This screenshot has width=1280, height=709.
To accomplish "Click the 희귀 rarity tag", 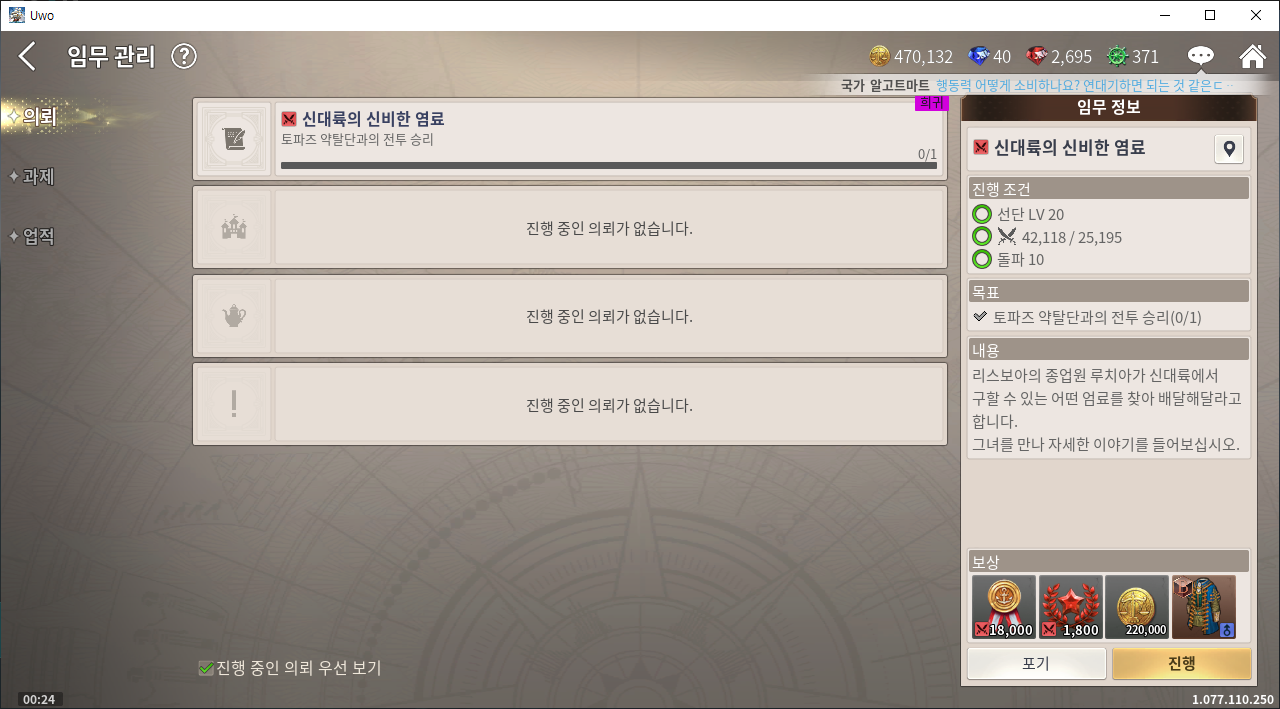I will coord(931,103).
